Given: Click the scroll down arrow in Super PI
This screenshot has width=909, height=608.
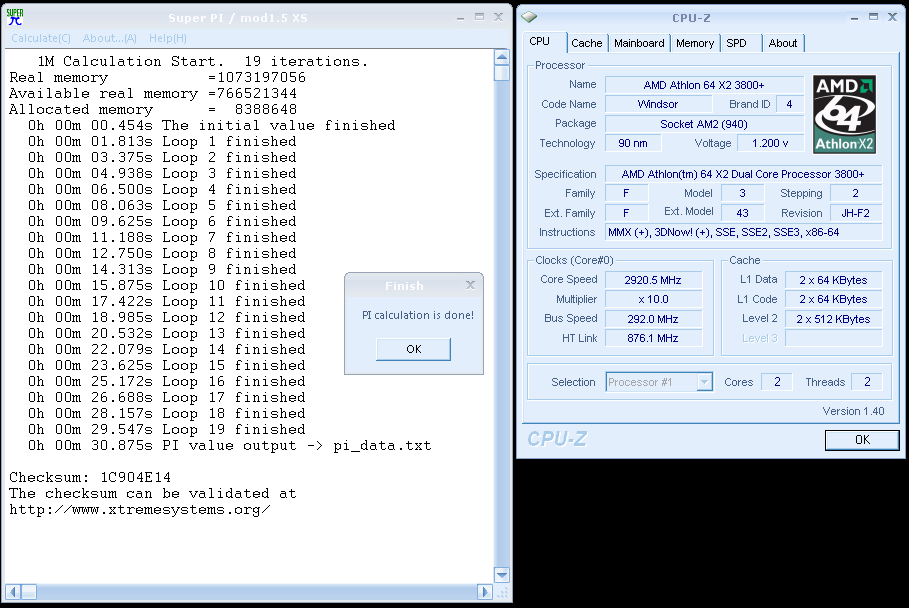Looking at the screenshot, I should tap(502, 575).
